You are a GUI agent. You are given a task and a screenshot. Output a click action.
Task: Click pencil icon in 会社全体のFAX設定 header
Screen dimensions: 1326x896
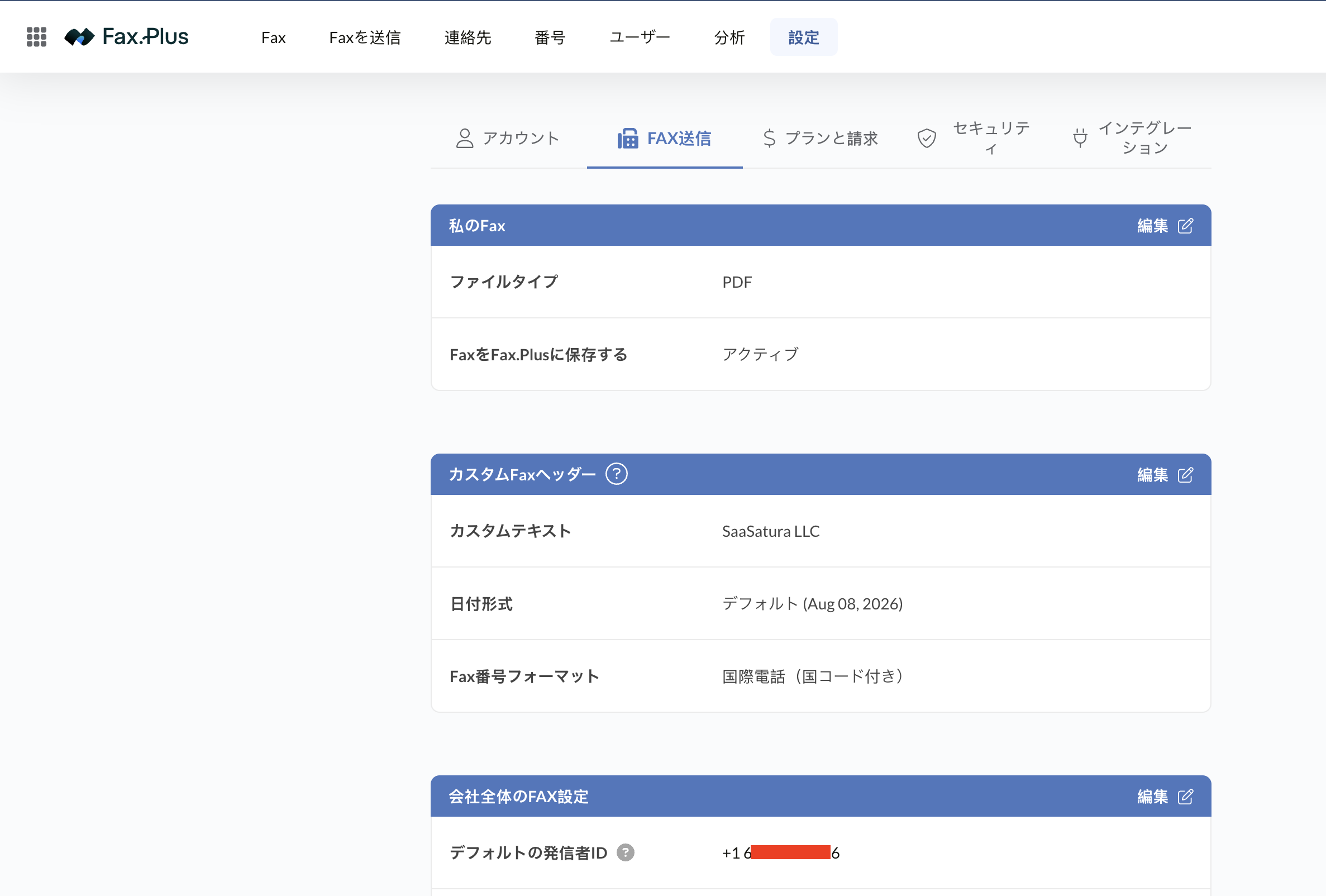1186,797
